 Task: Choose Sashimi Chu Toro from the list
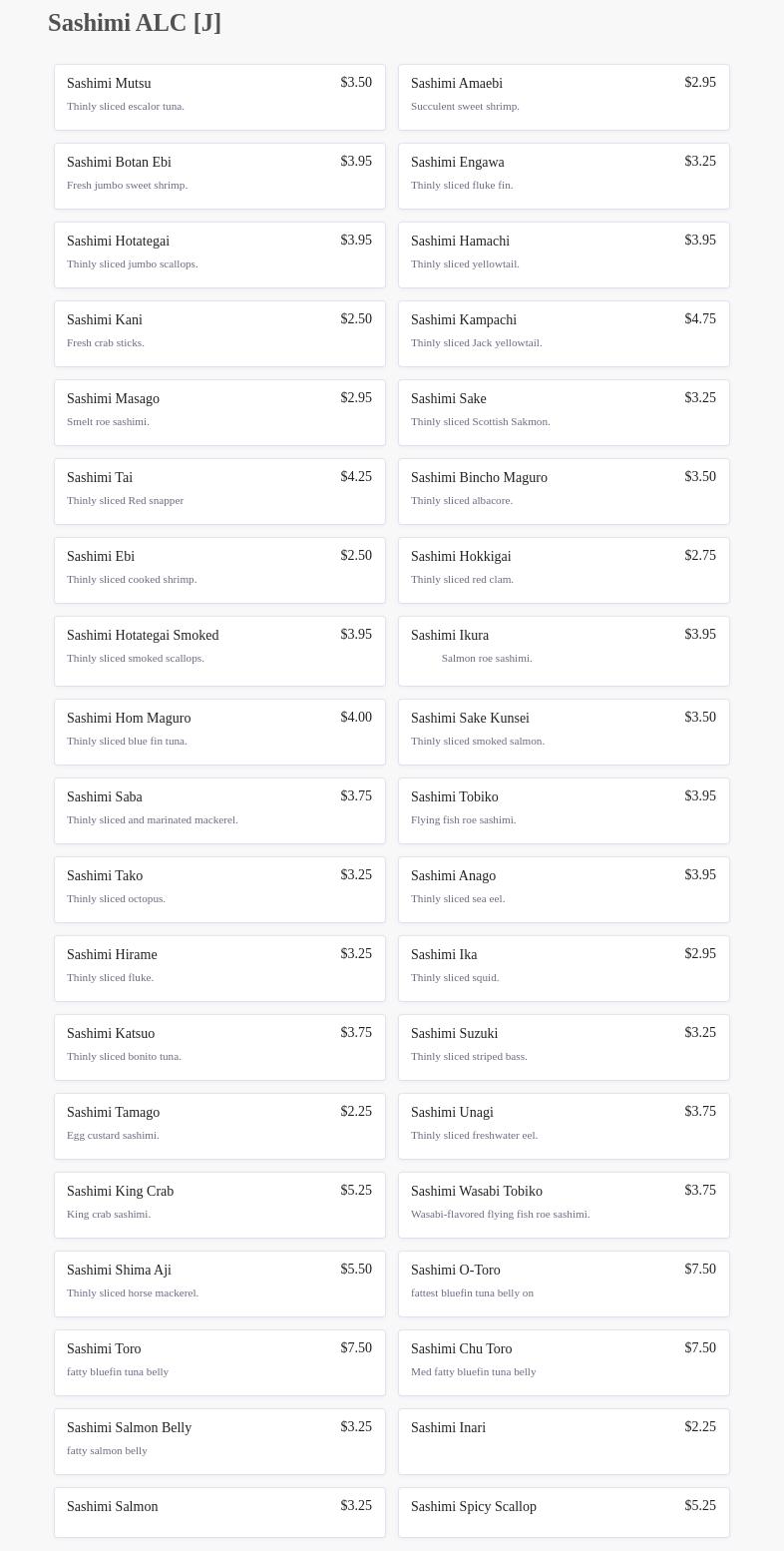[564, 1362]
